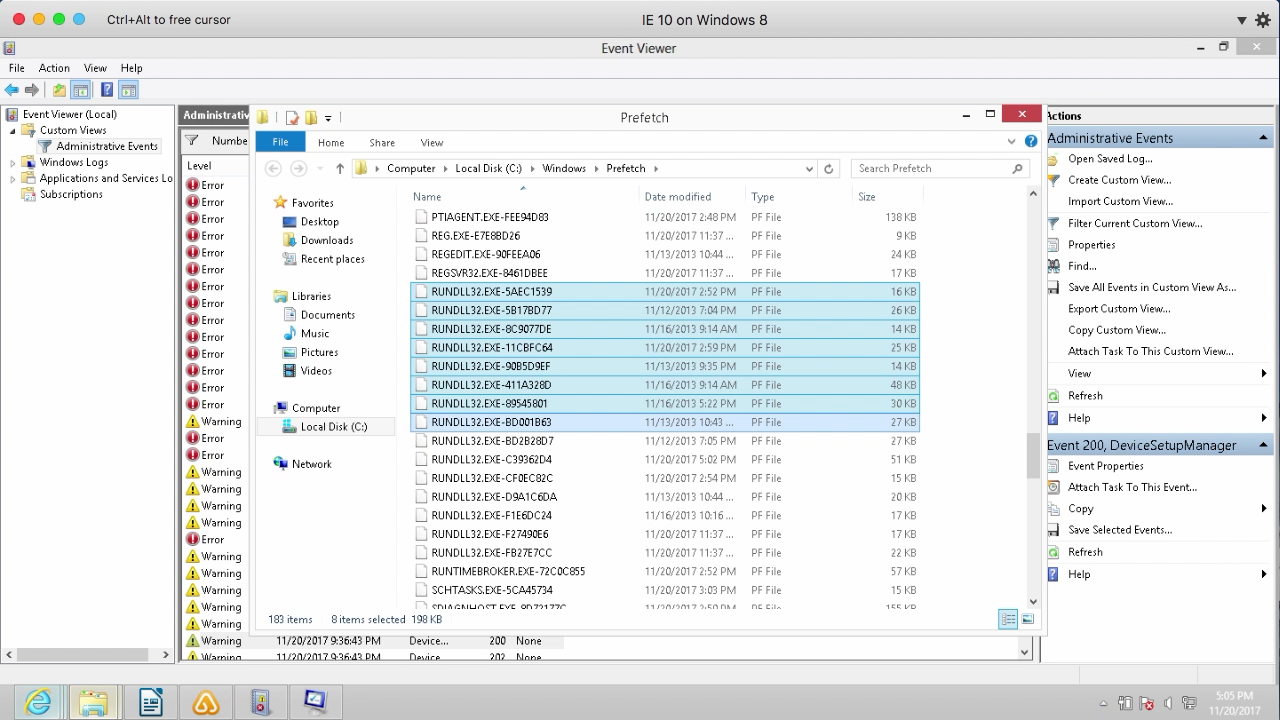Select Local Disk (C:) in navigation pane
The width and height of the screenshot is (1280, 720).
click(x=333, y=427)
